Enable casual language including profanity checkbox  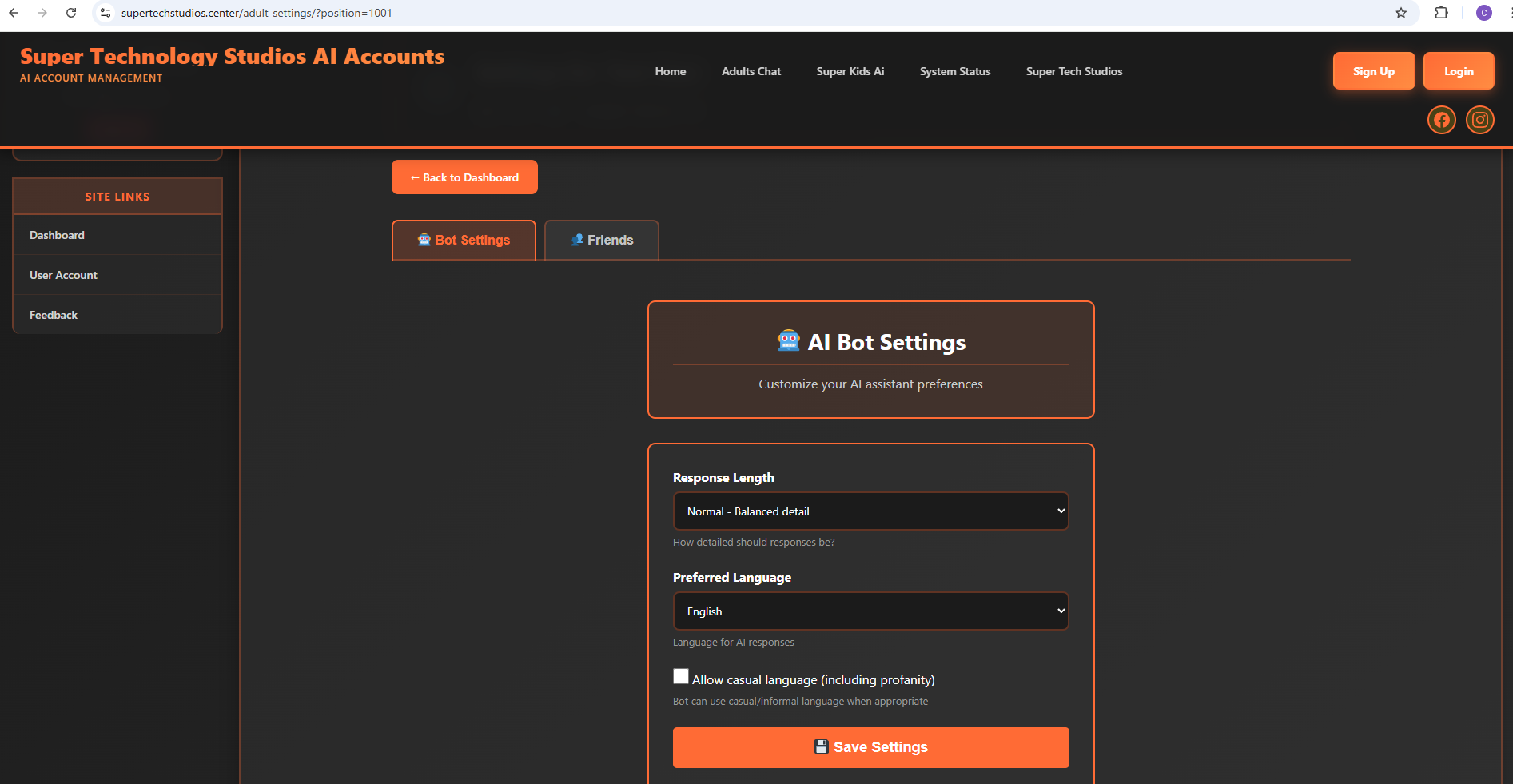click(x=681, y=676)
